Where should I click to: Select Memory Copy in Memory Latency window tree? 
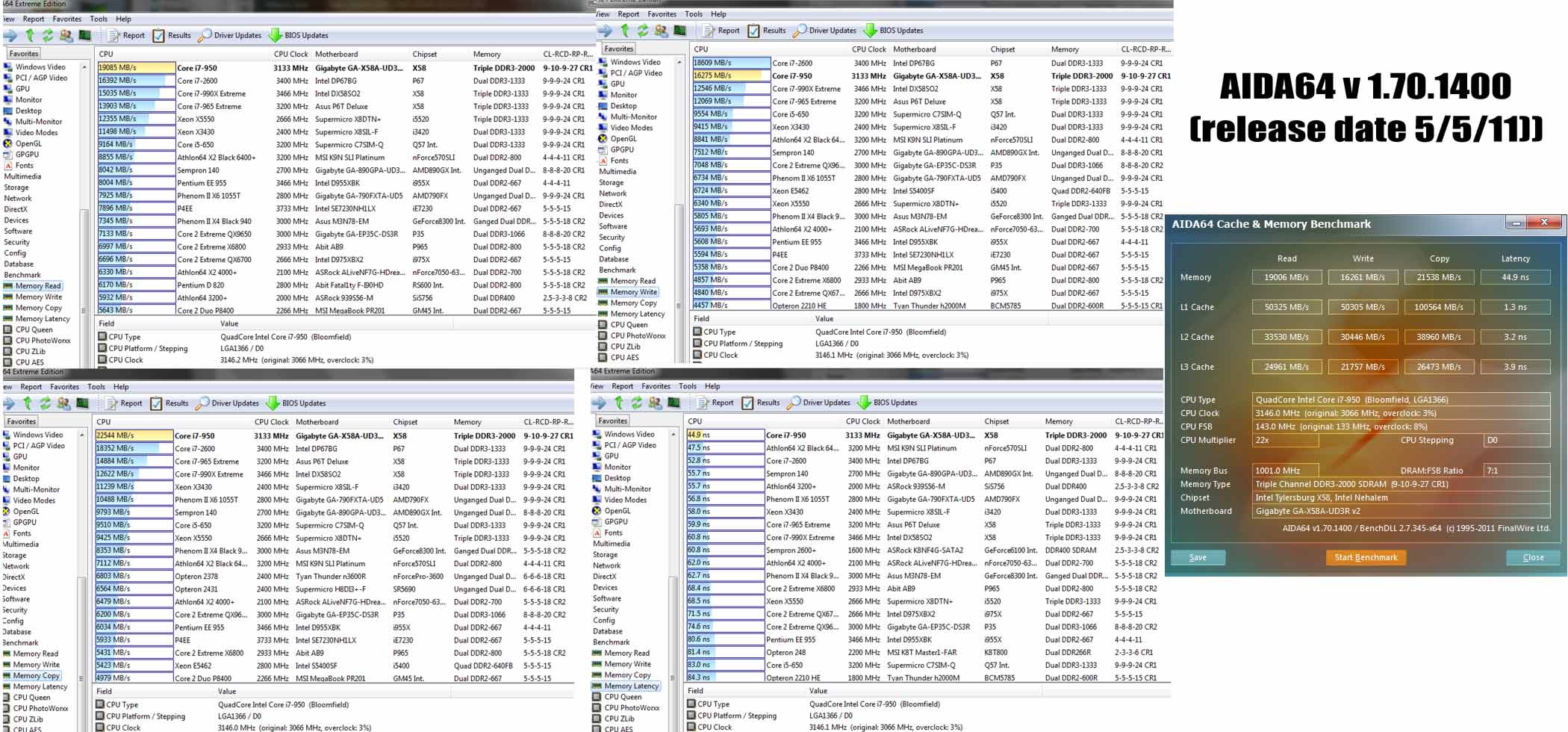click(x=627, y=675)
